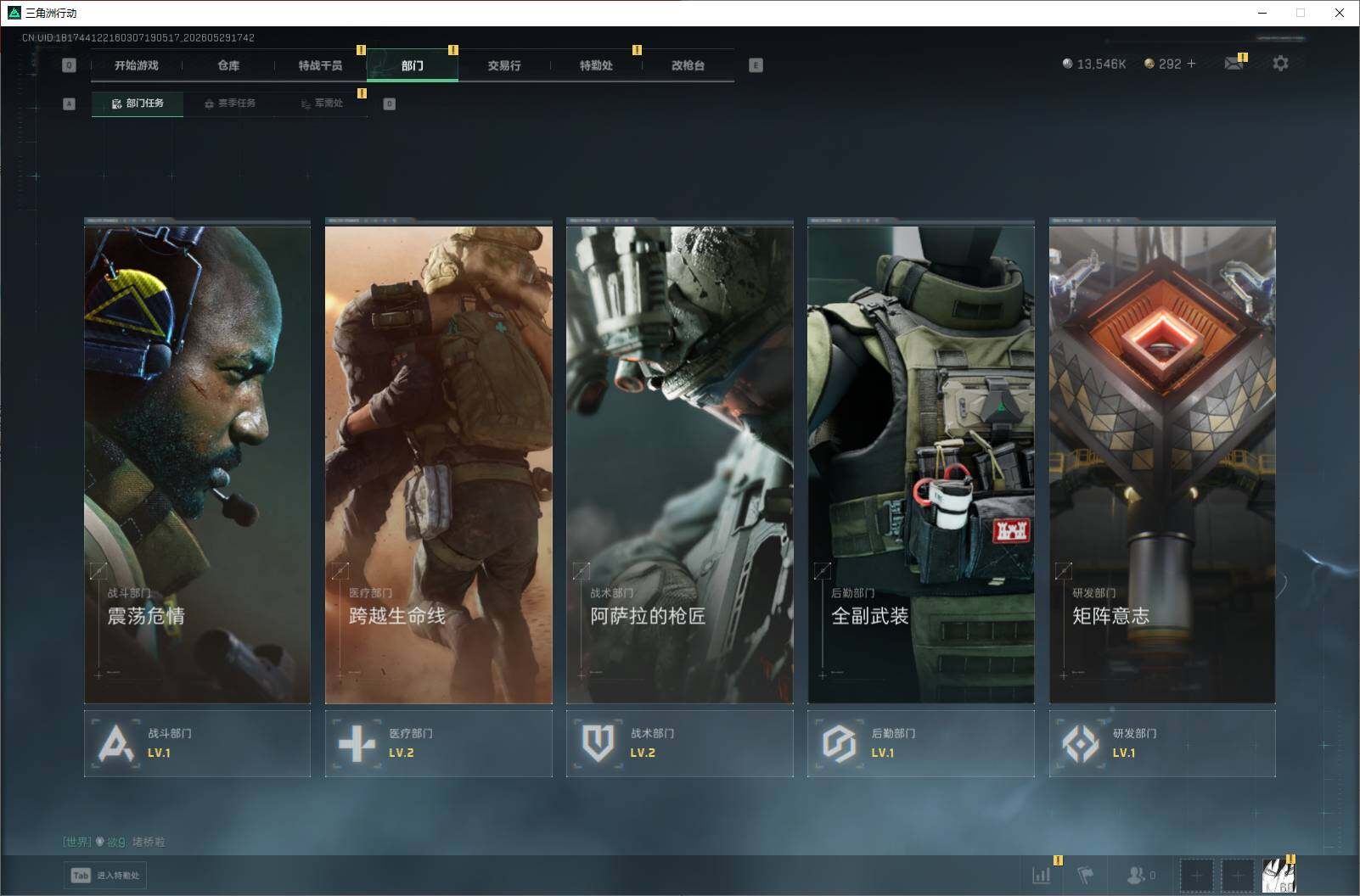The height and width of the screenshot is (896, 1360).
Task: Select the 部门任务 sub-tab
Action: click(138, 104)
